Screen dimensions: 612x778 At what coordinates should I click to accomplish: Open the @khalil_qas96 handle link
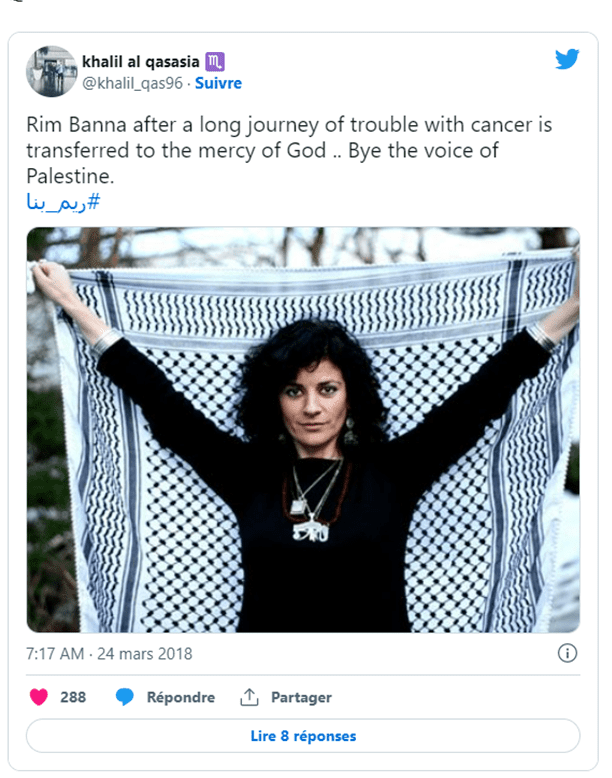[132, 83]
